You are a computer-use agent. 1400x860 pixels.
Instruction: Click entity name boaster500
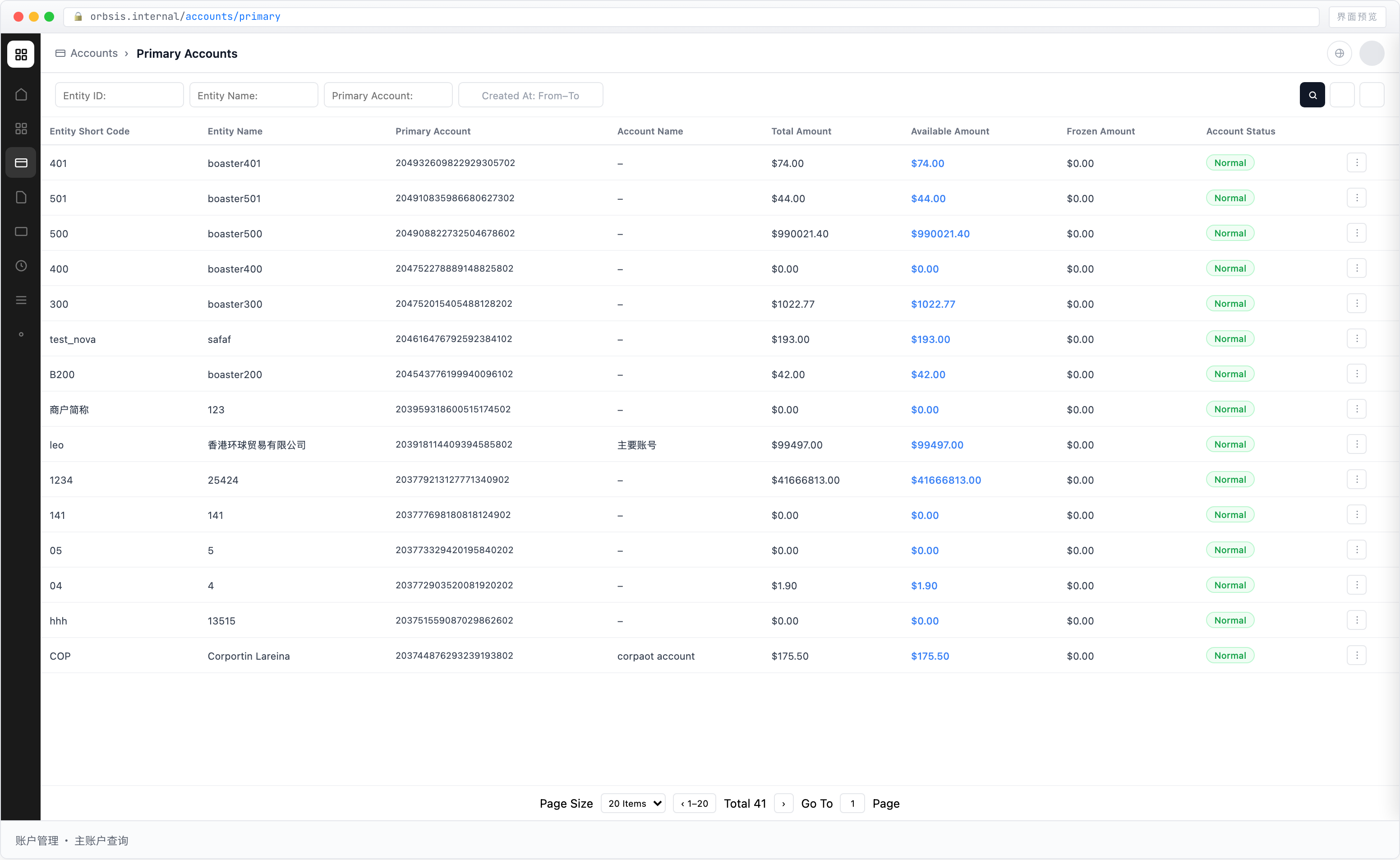coord(235,234)
